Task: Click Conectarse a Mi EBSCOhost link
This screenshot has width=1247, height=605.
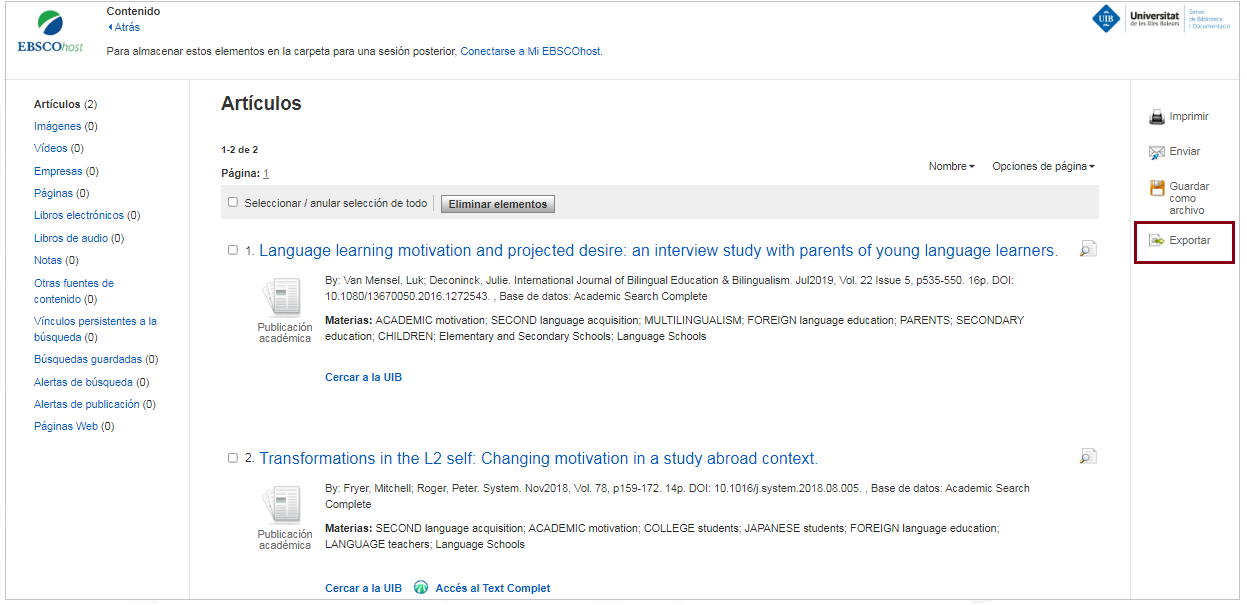Action: 531,51
